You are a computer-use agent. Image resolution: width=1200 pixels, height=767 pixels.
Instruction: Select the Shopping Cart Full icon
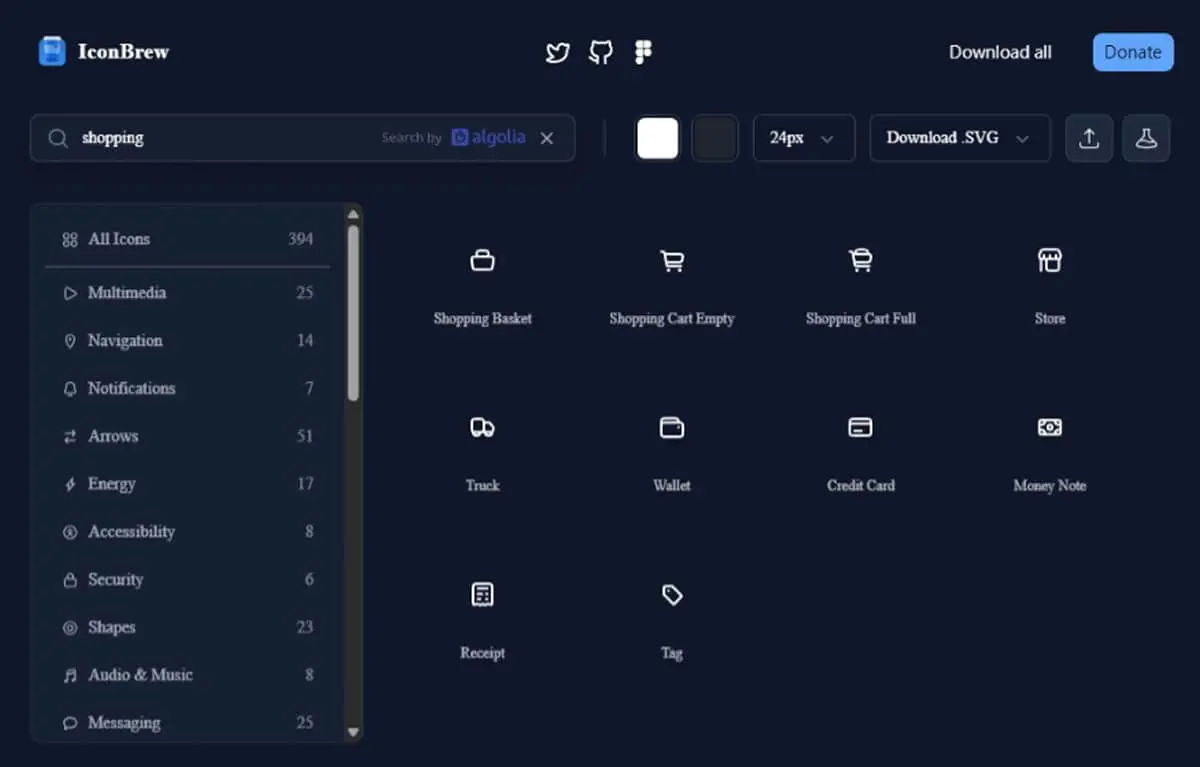pos(860,261)
